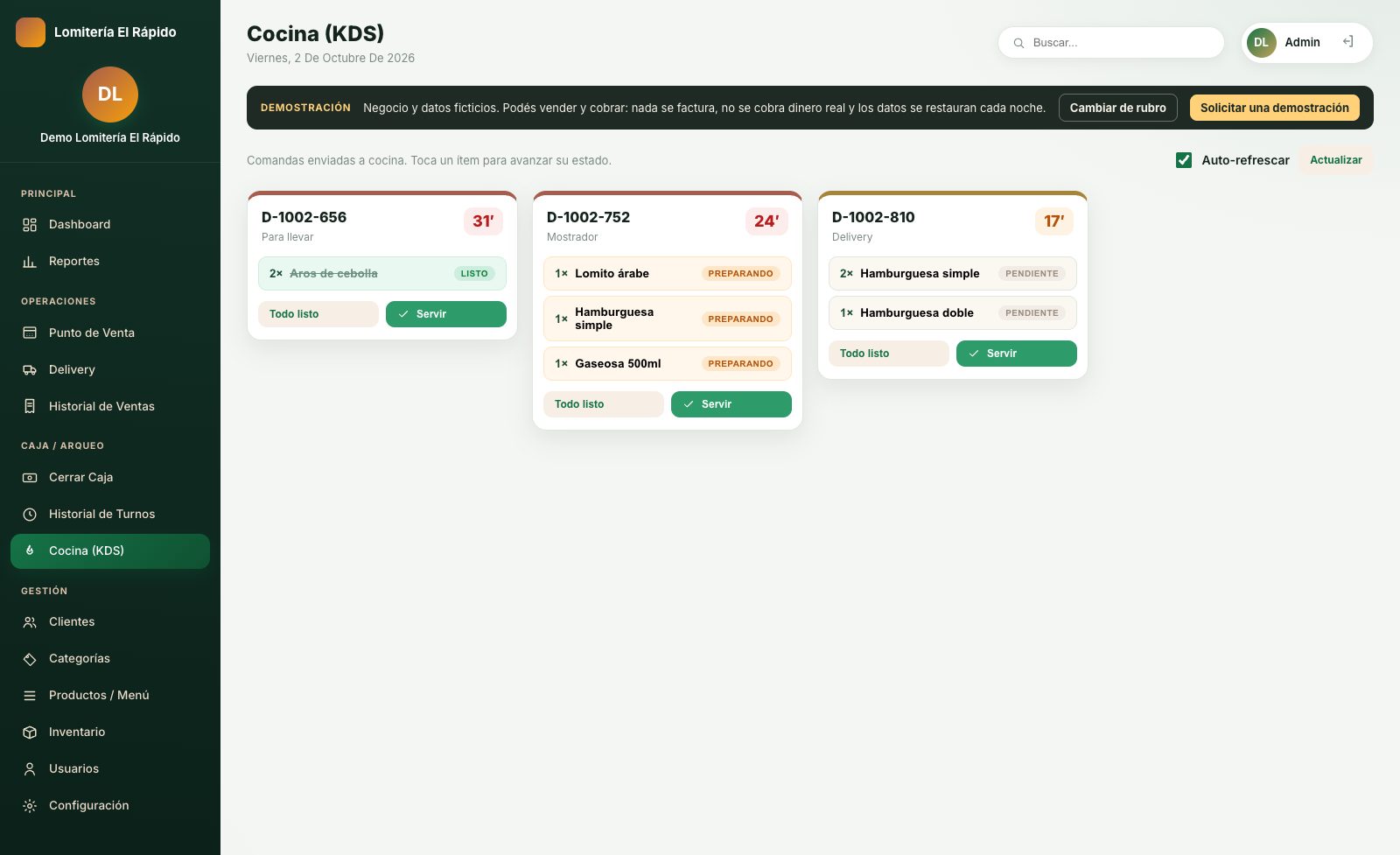Click the Inventario box icon
Image resolution: width=1400 pixels, height=855 pixels.
click(x=30, y=732)
